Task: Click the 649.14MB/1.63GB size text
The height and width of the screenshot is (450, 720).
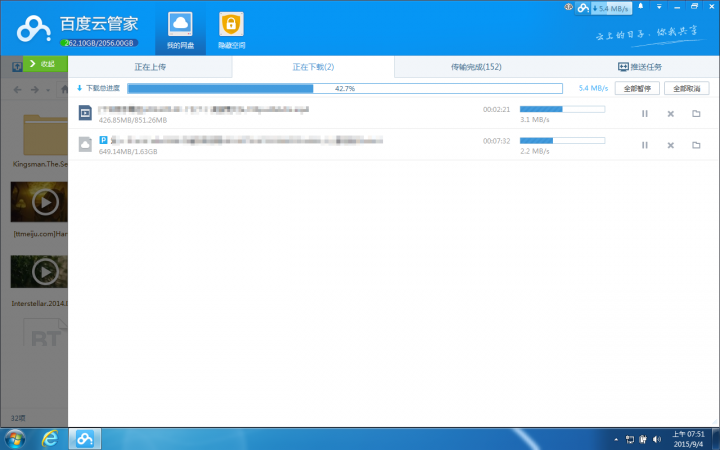Action: (128, 152)
